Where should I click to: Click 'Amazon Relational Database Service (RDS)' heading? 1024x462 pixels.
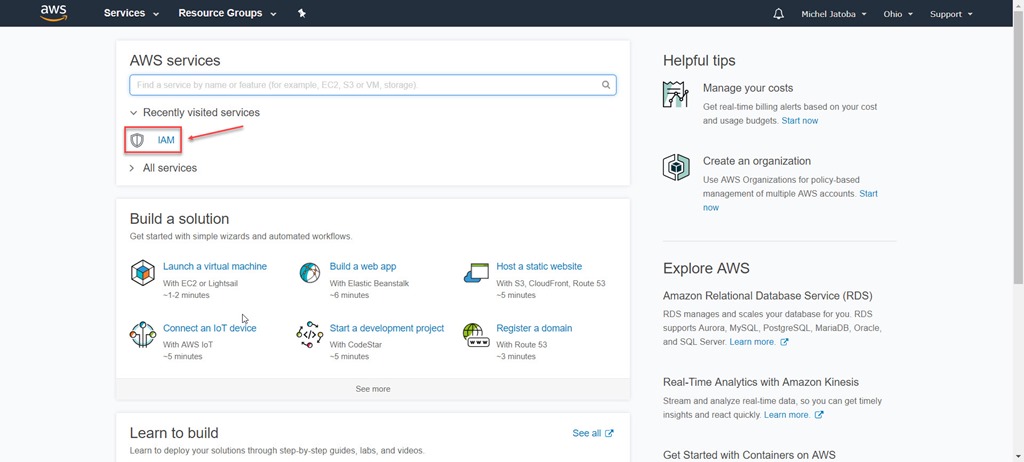click(767, 295)
